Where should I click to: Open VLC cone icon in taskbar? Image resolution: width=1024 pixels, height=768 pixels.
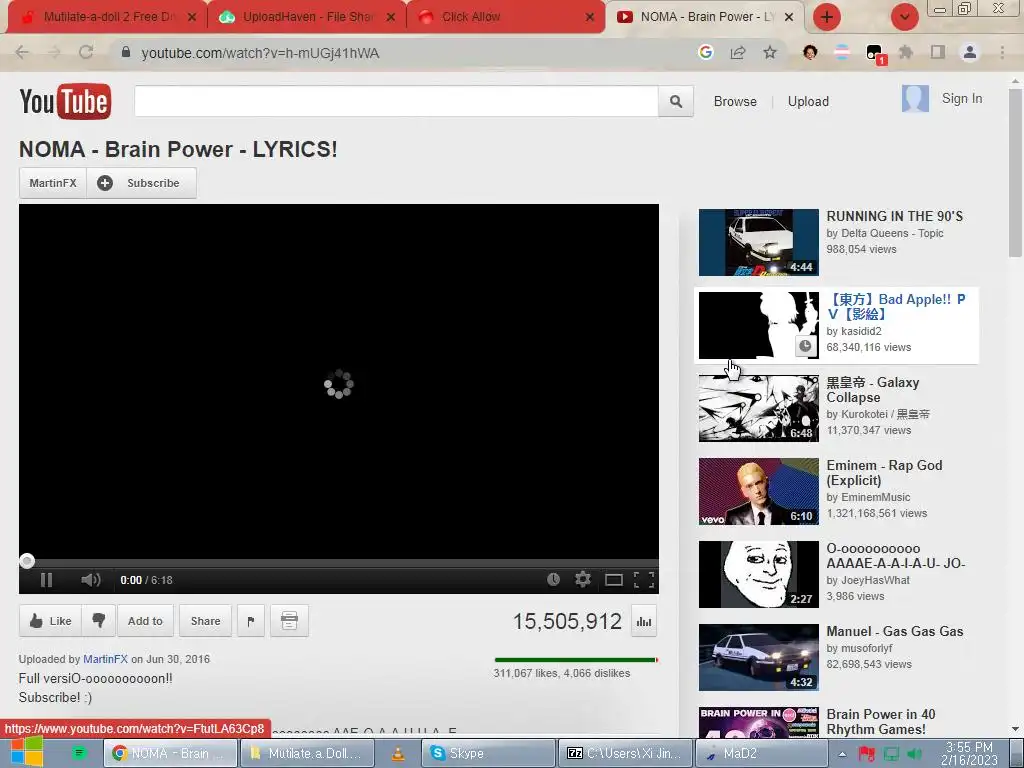(x=398, y=754)
